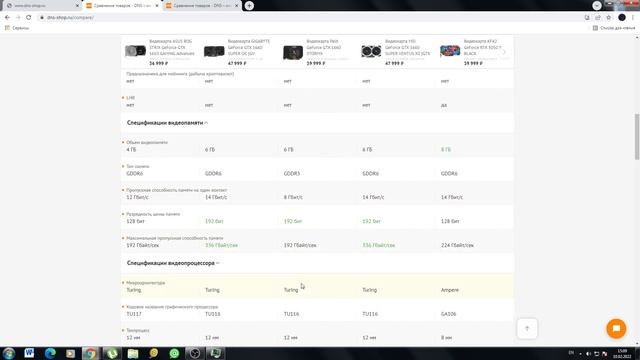Open Список для чтения reading list
The image size is (640, 360).
614,28
